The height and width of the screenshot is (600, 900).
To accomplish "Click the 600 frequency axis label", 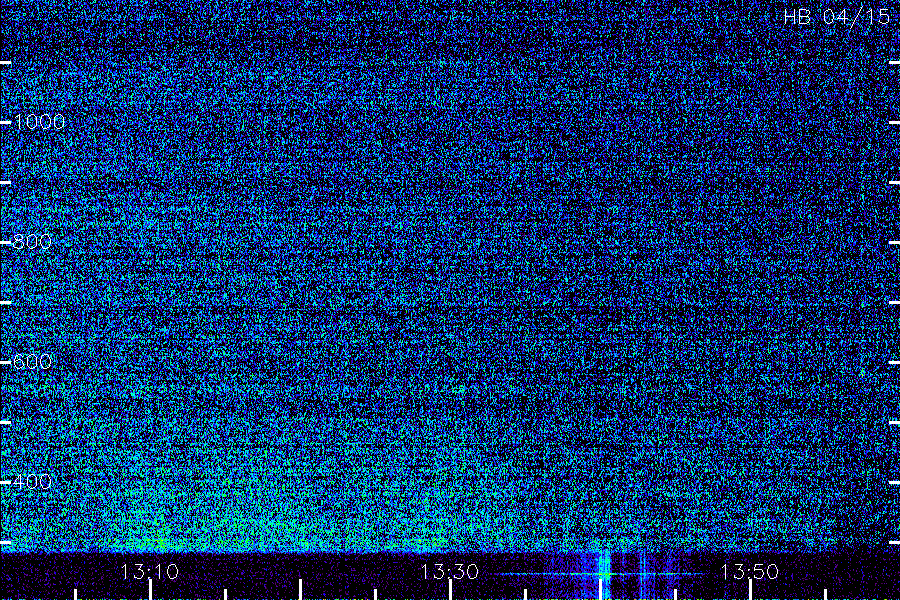I will click(32, 362).
